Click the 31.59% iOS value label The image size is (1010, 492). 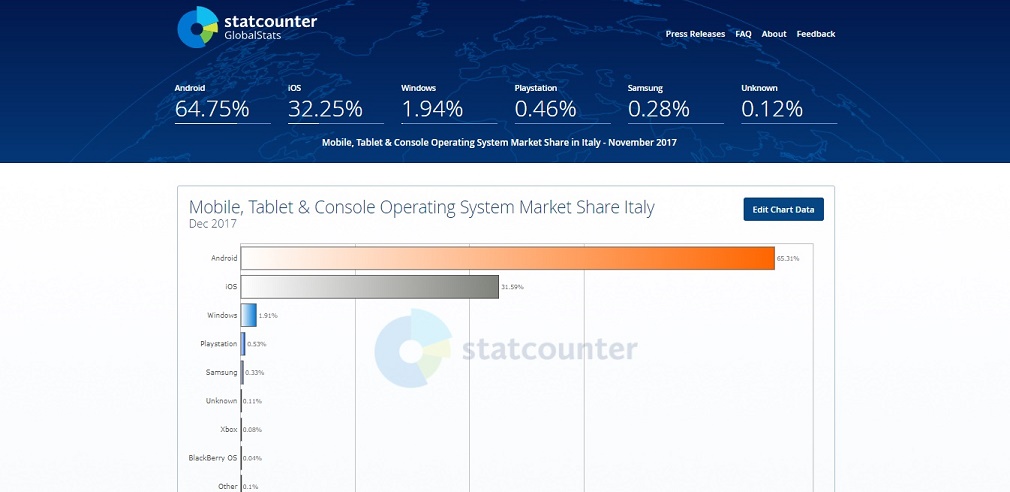point(512,287)
